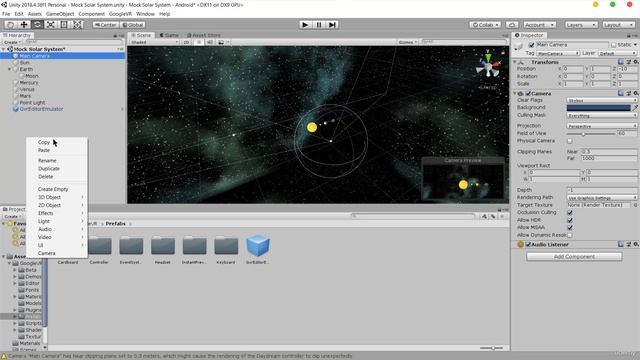Select the Rect Transform tool
This screenshot has height=360, width=640.
click(x=64, y=24)
